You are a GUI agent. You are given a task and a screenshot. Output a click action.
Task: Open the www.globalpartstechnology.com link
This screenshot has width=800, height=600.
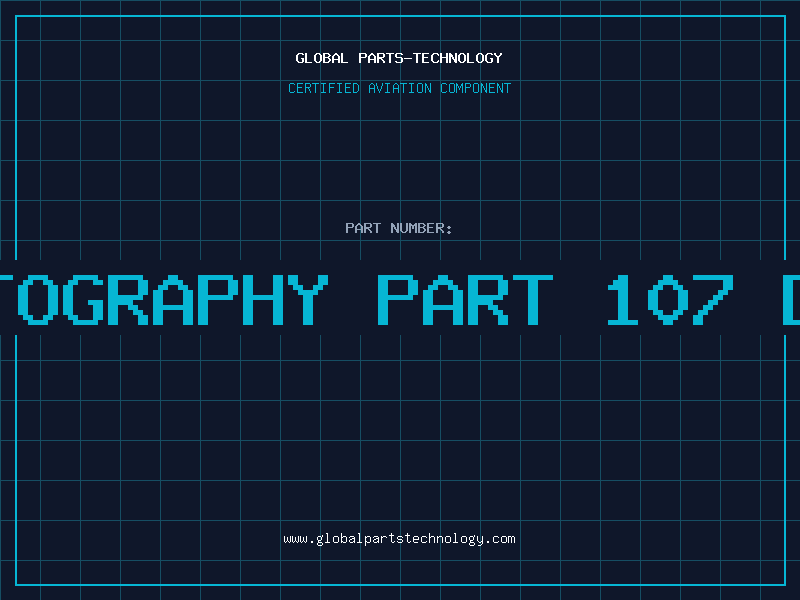pyautogui.click(x=399, y=539)
